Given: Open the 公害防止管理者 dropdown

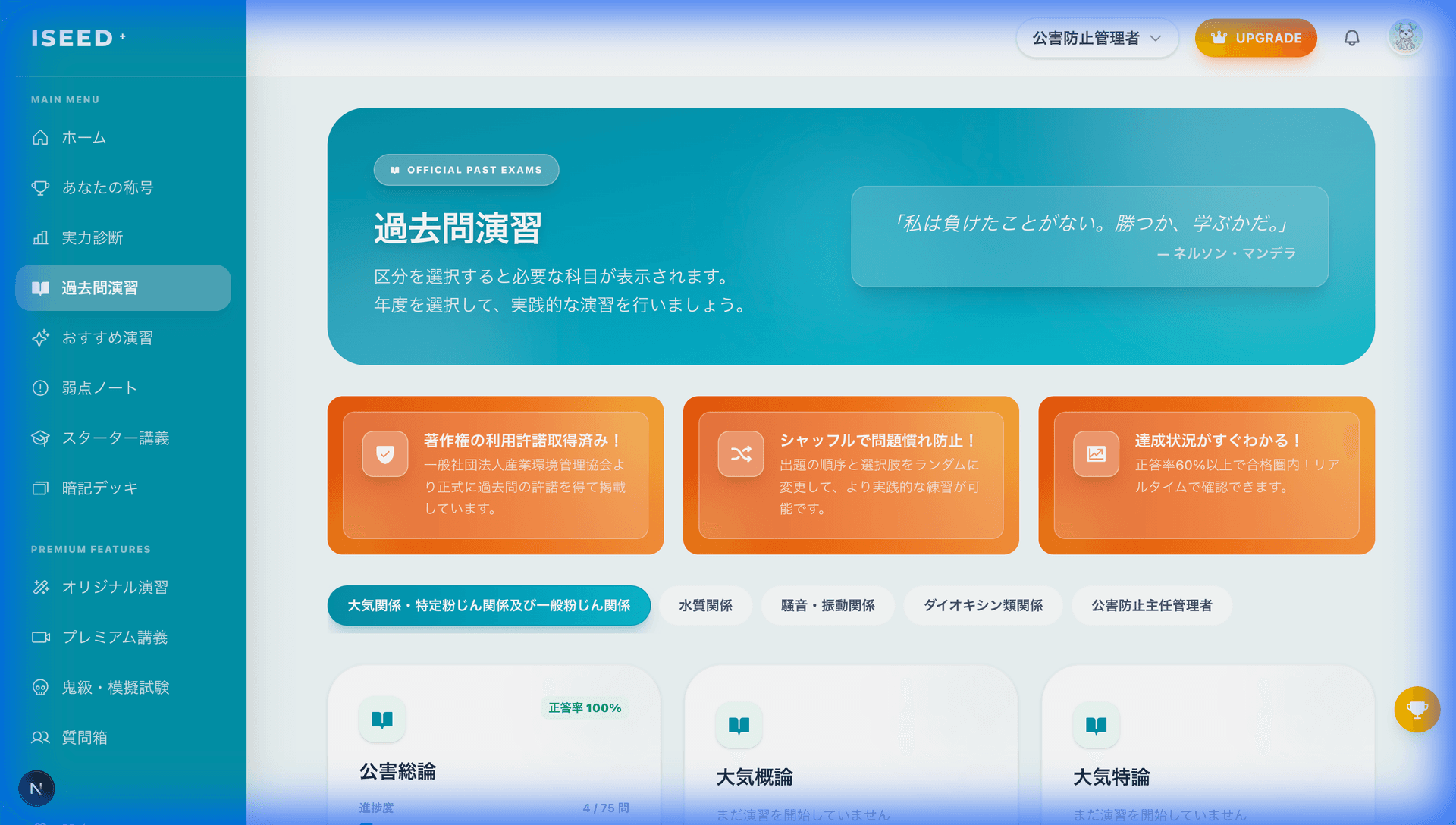Looking at the screenshot, I should pos(1097,37).
